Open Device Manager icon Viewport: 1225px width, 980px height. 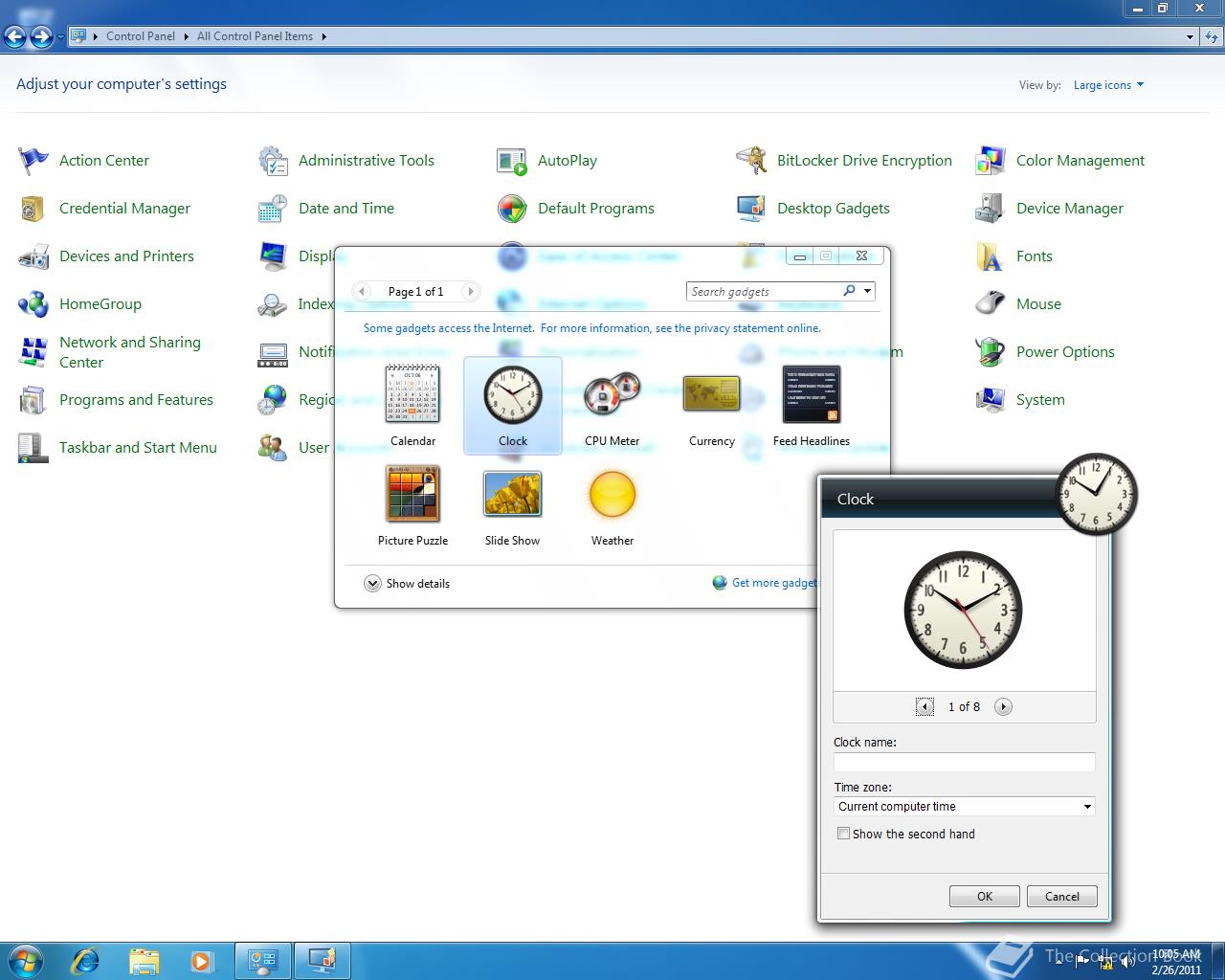pos(991,209)
